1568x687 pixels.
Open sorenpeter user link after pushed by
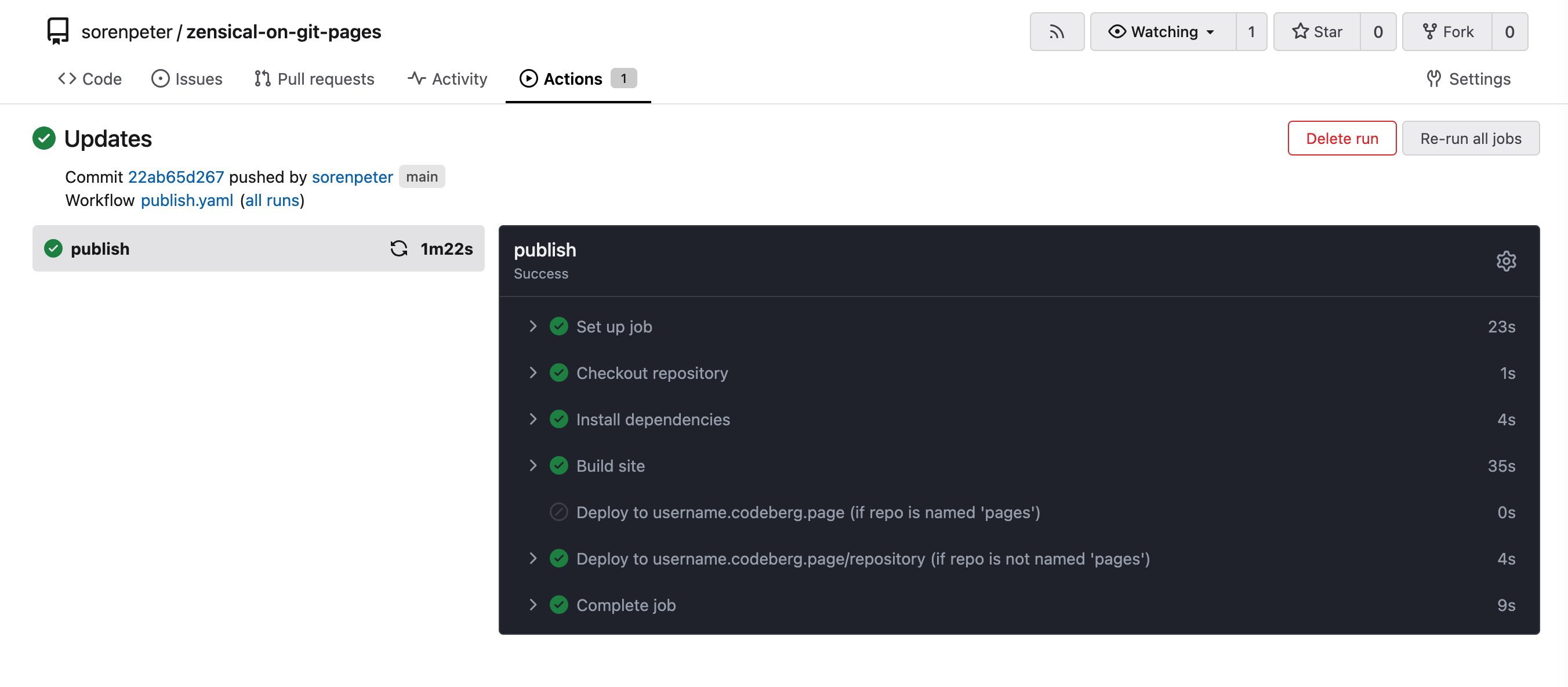[353, 176]
